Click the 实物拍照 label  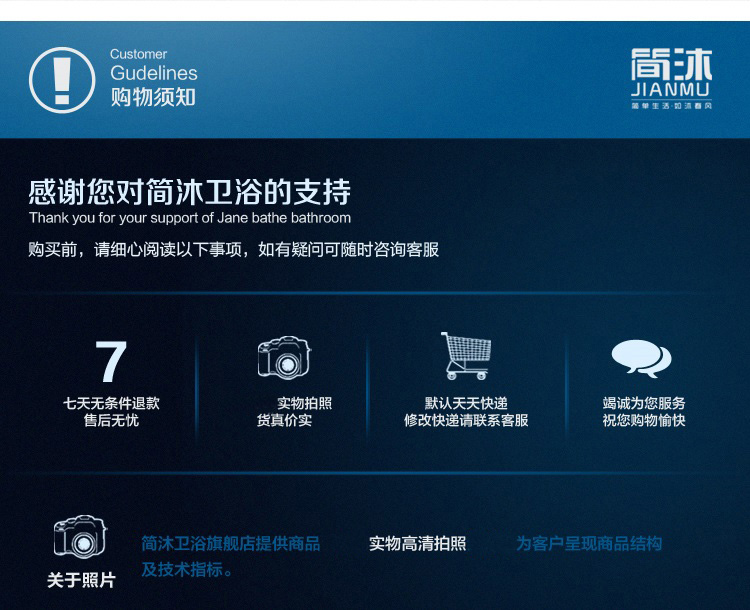pos(305,403)
